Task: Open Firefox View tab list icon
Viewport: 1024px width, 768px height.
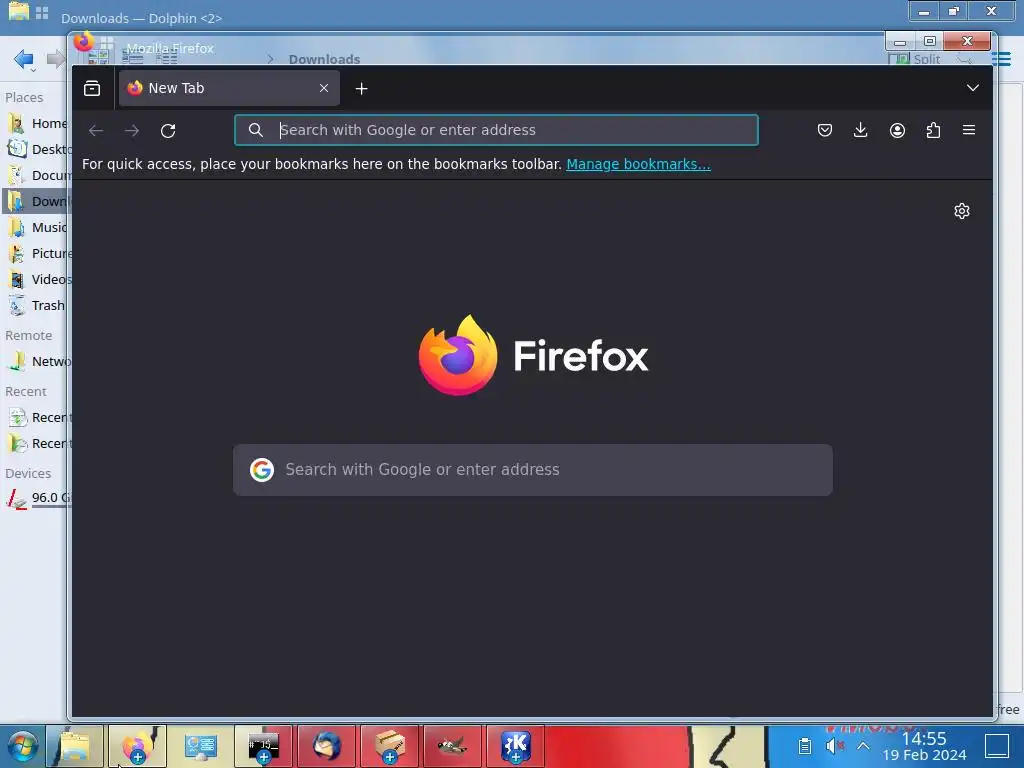Action: point(92,88)
